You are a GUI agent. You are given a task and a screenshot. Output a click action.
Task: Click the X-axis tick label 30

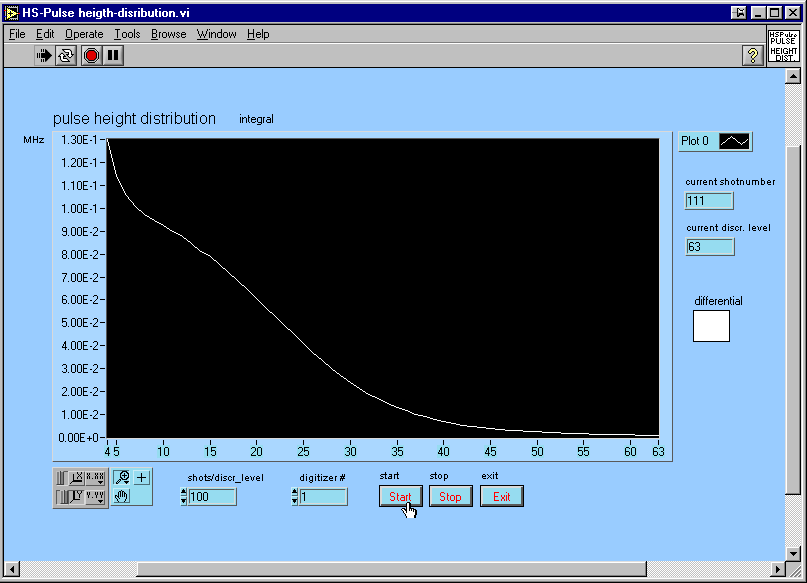(x=350, y=452)
